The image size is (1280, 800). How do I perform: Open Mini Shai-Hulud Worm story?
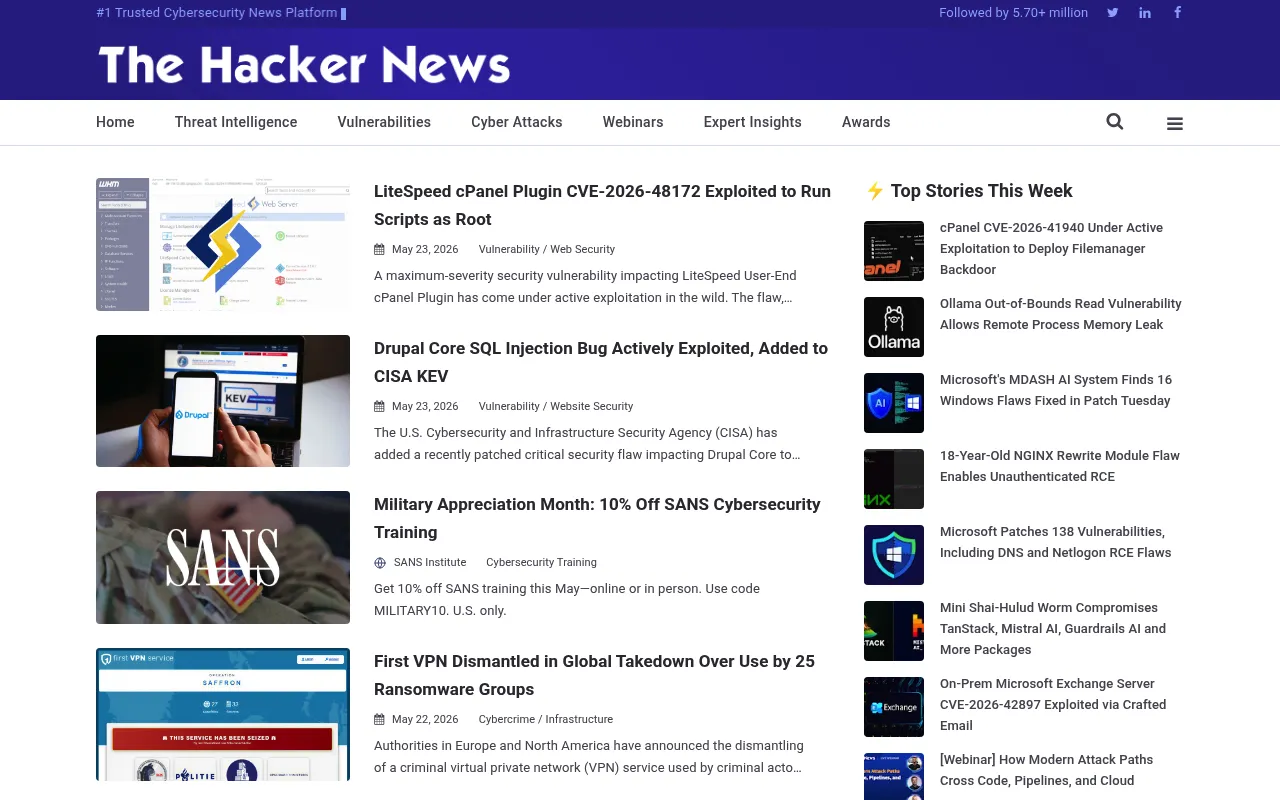(1053, 629)
